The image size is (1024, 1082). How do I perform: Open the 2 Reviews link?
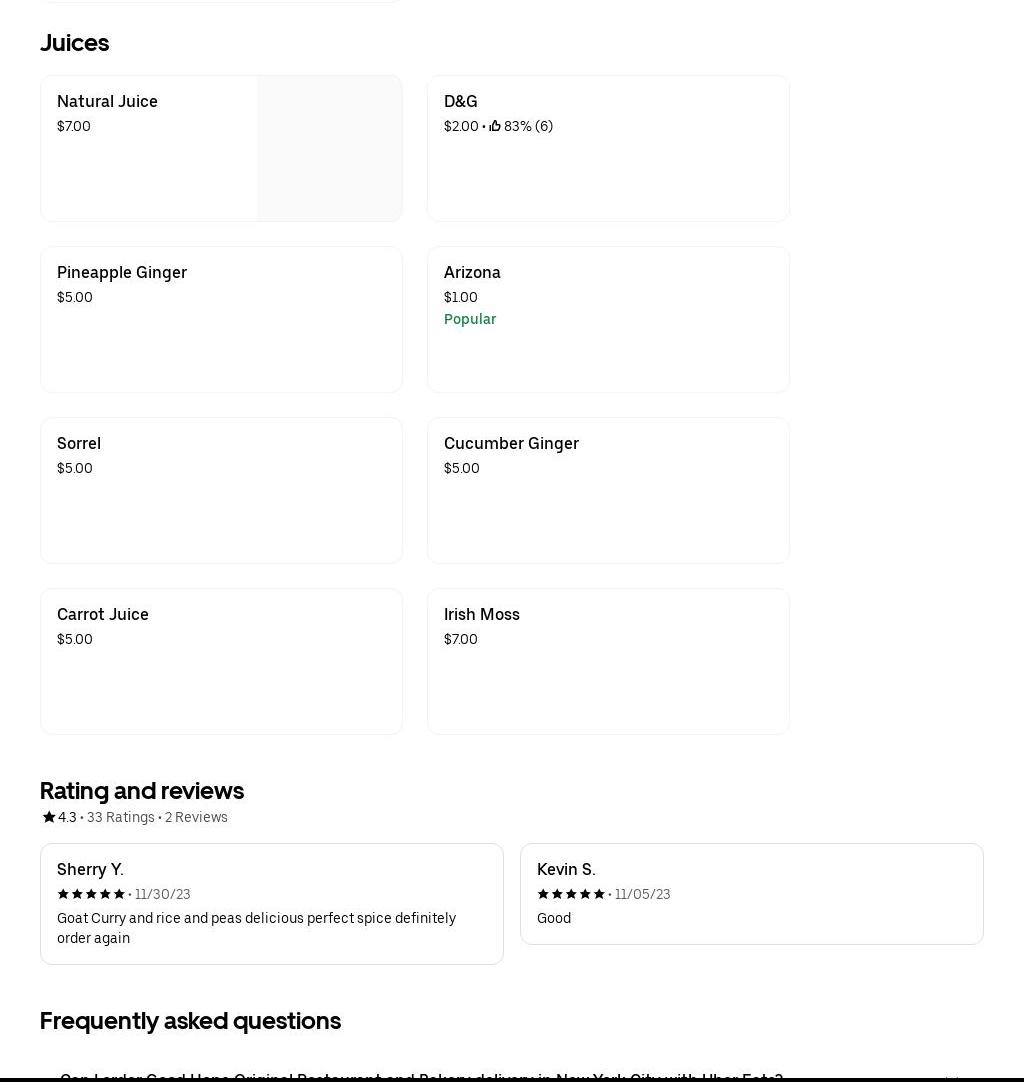(196, 817)
